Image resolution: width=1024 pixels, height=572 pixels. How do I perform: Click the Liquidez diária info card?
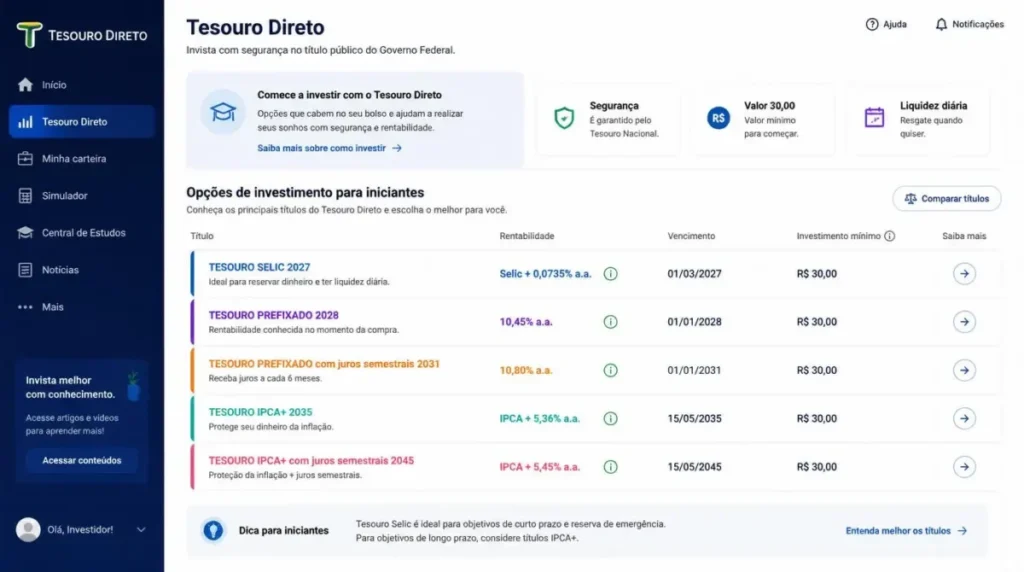point(918,119)
